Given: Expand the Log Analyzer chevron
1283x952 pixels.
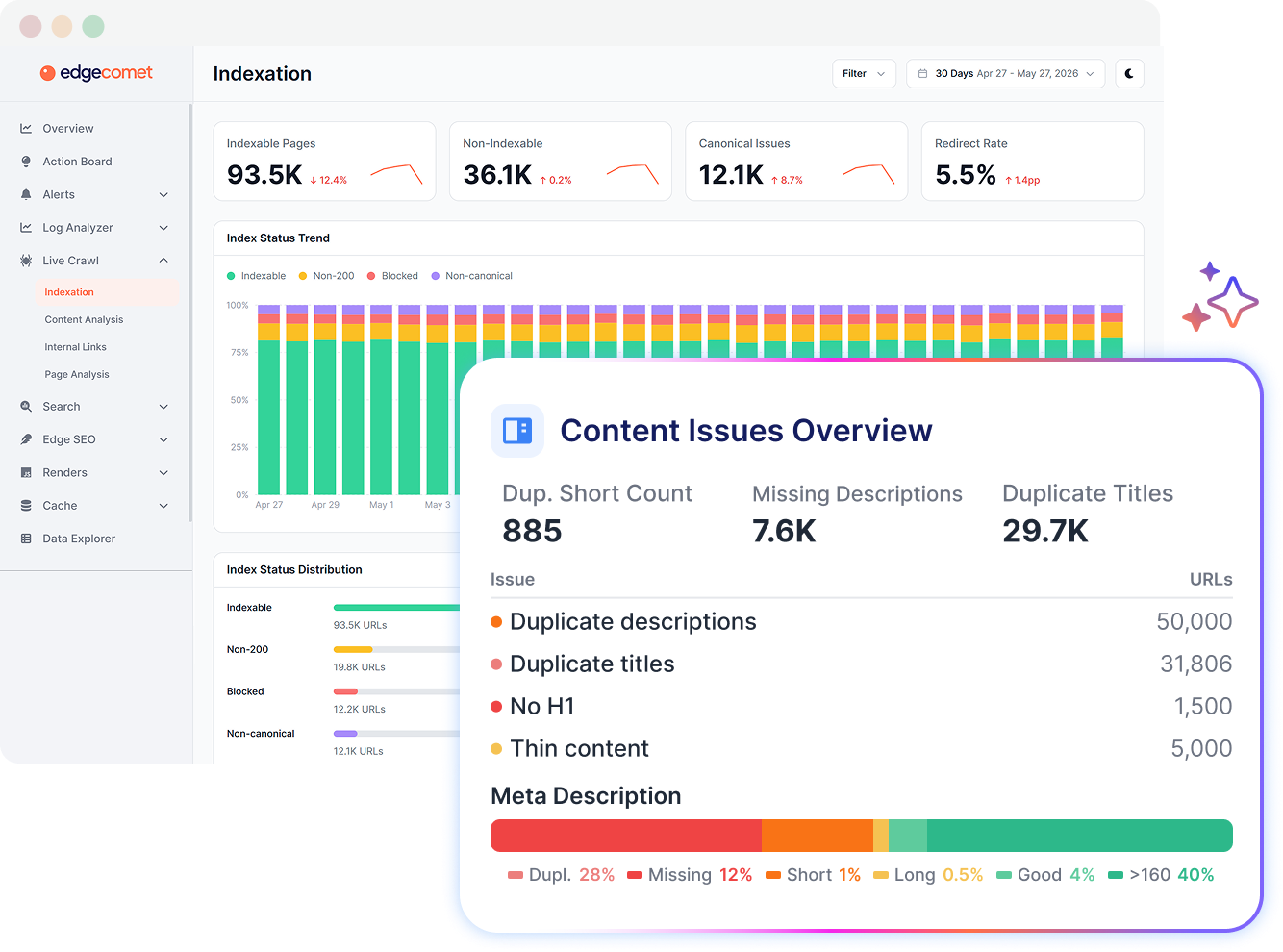Looking at the screenshot, I should [x=164, y=228].
